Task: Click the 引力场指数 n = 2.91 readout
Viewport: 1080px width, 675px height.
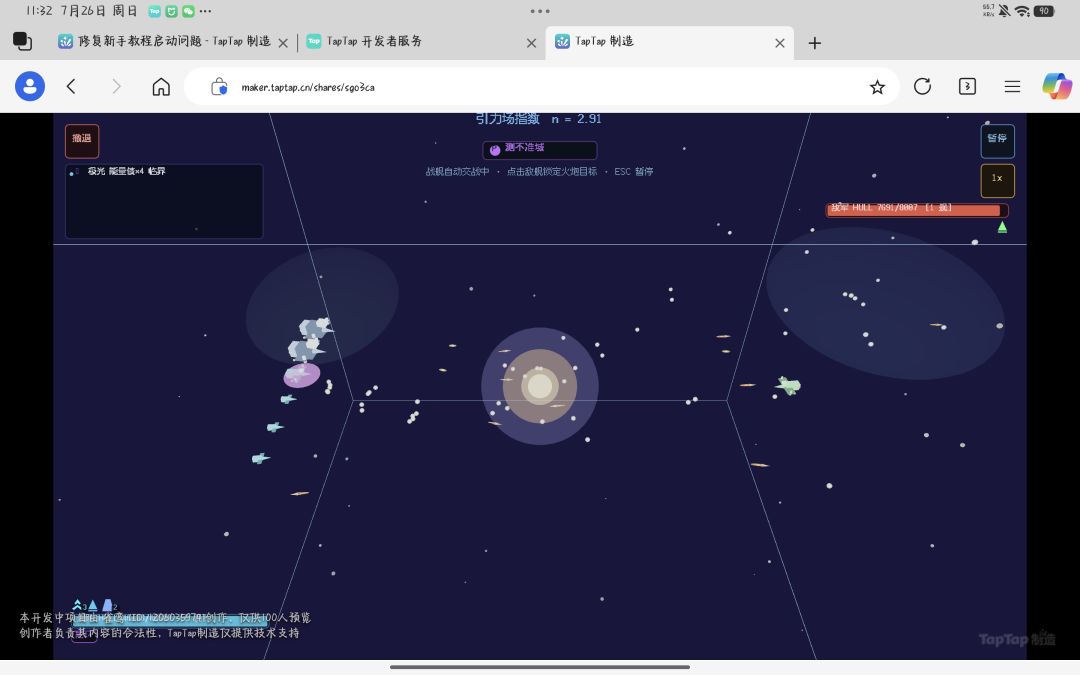Action: tap(538, 119)
